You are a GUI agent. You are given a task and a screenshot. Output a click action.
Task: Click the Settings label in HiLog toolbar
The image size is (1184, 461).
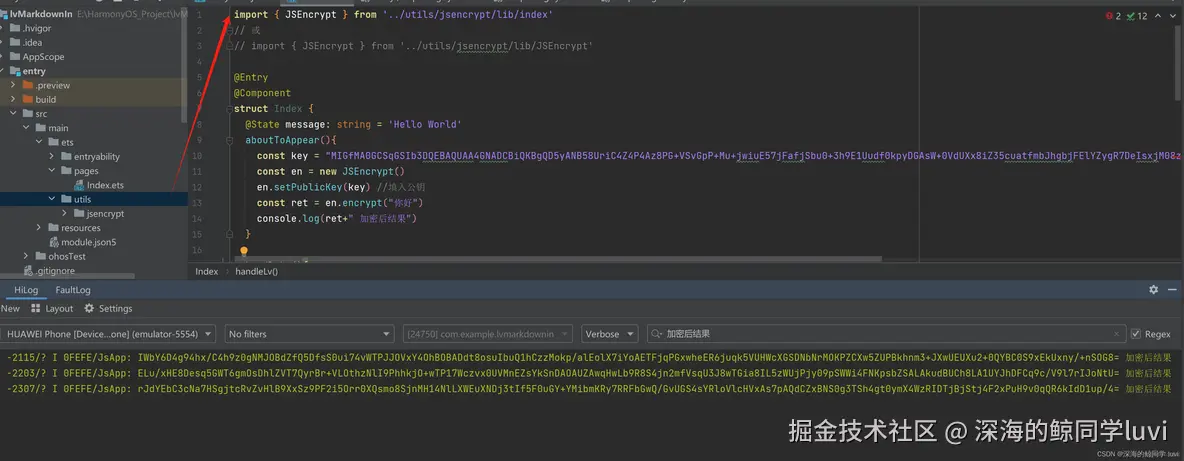click(x=116, y=309)
